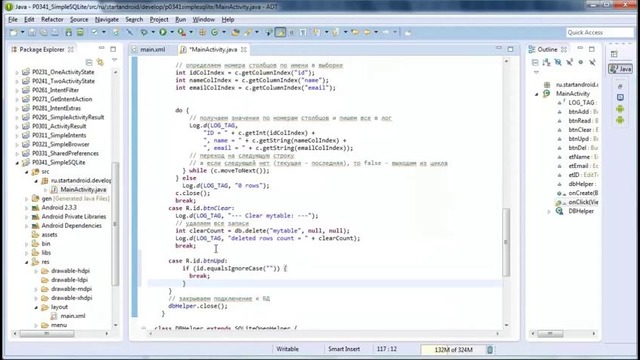Open the Run button dropdown arrow
Screen dimensions: 640x360
[172, 32]
